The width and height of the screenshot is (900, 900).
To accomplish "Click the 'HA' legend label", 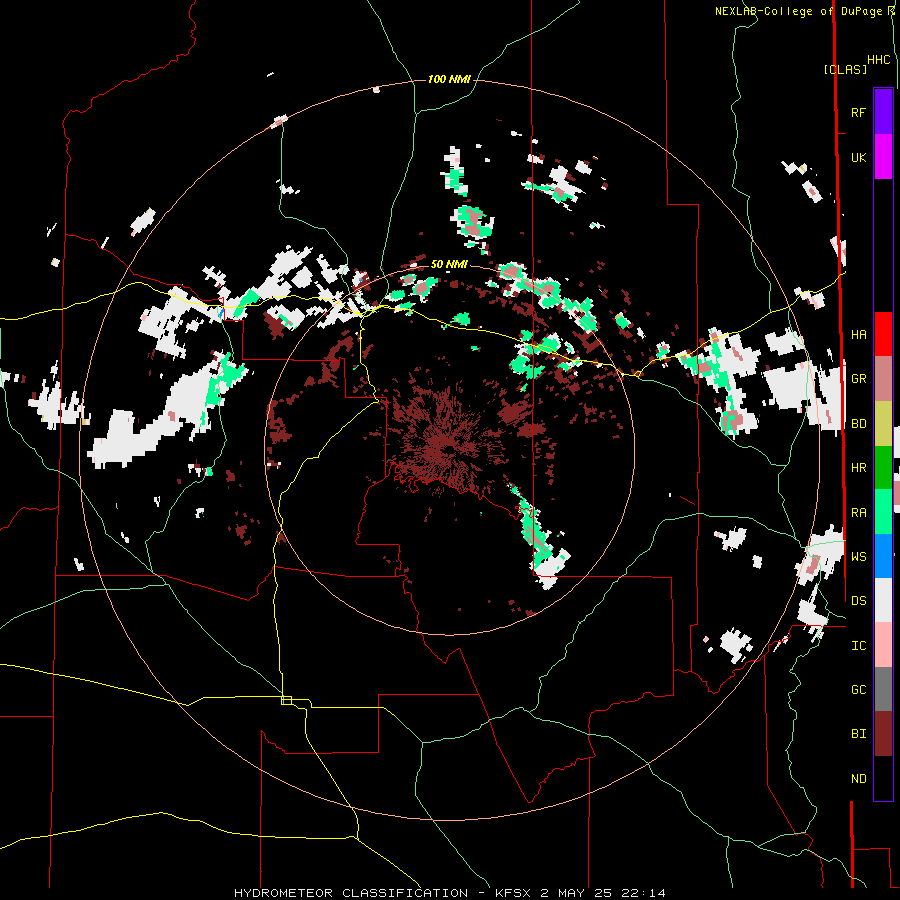I will tap(858, 335).
